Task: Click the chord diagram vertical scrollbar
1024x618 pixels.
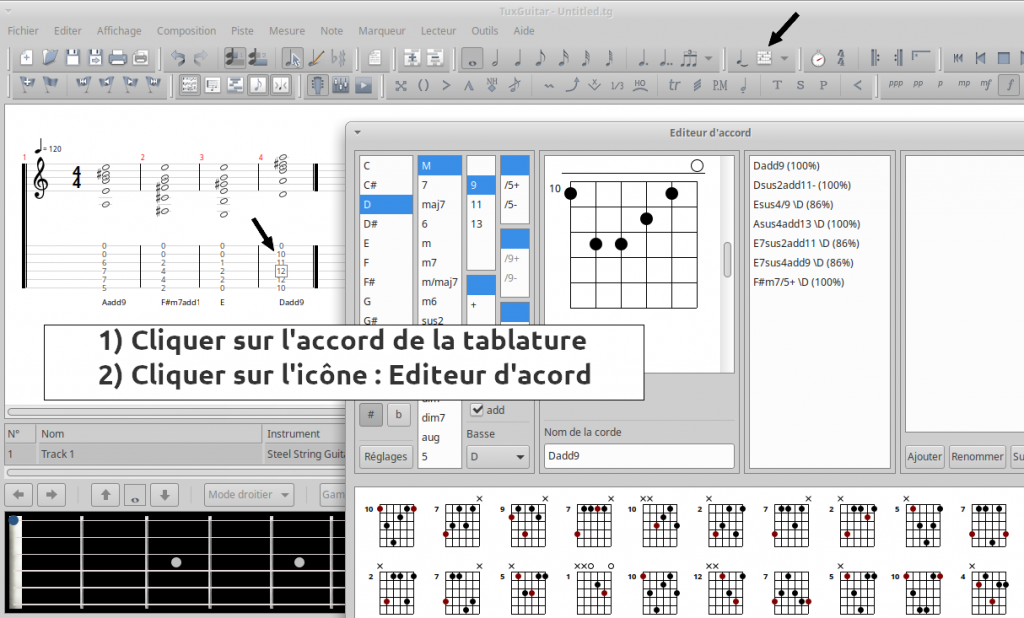Action: [728, 258]
